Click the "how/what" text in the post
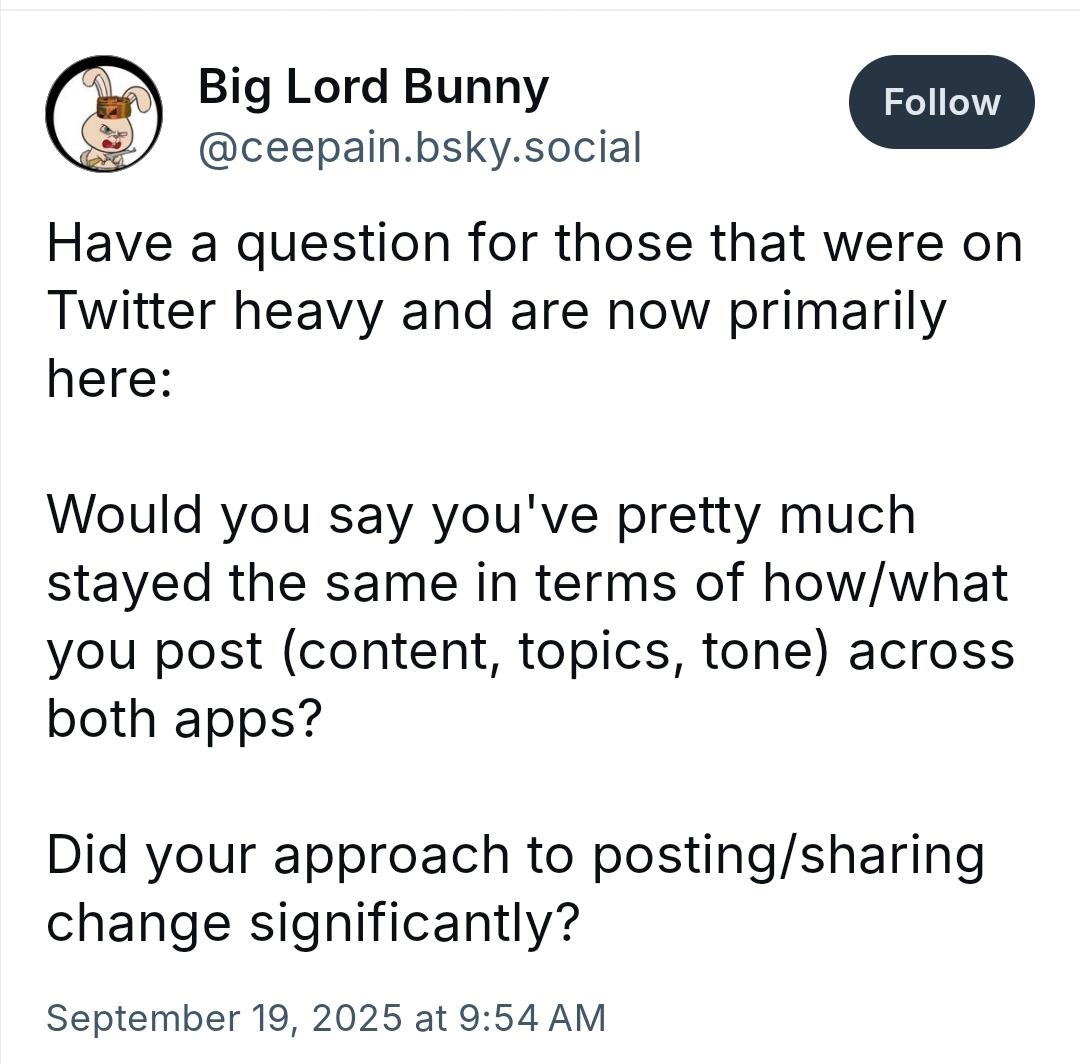This screenshot has height=1064, width=1080. [x=885, y=583]
